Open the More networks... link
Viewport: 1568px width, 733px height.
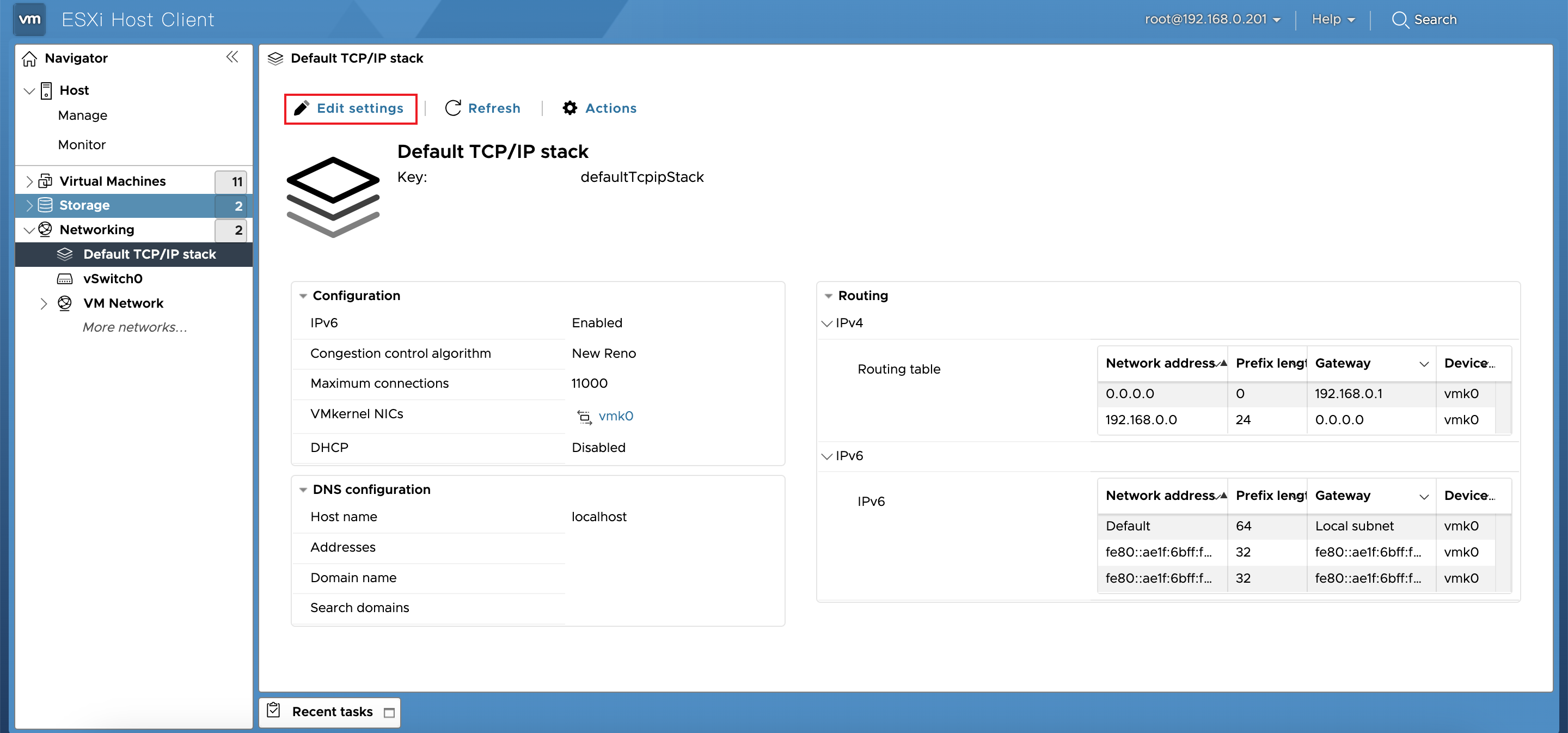(x=134, y=327)
